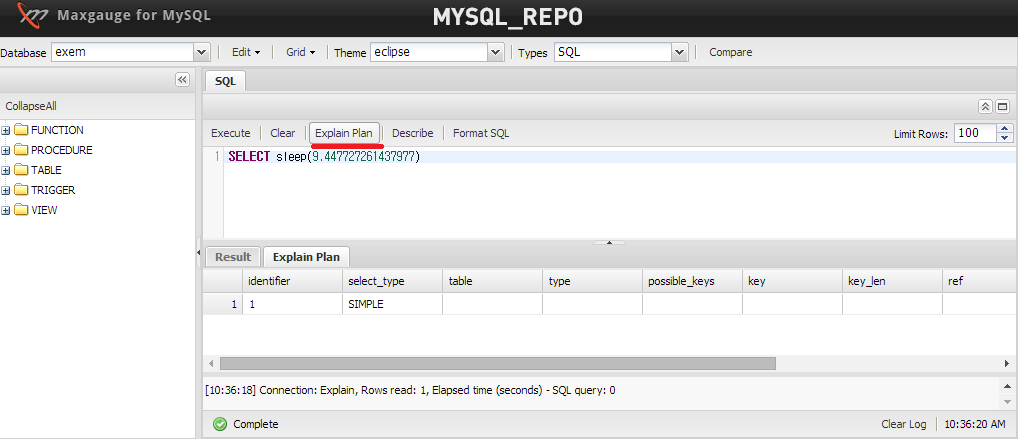The width and height of the screenshot is (1018, 439).
Task: Click the log entry starting with [10:36:18]
Action: tap(410, 390)
